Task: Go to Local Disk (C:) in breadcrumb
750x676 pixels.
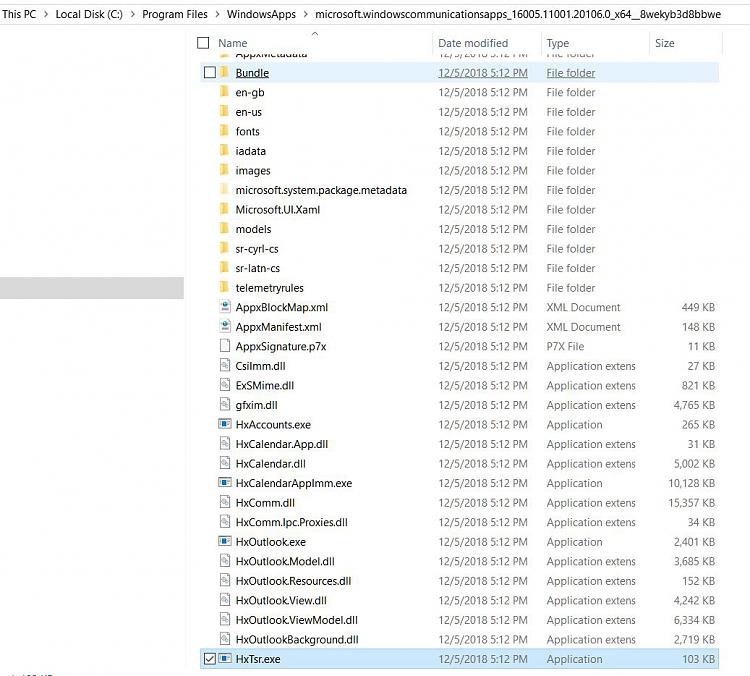Action: coord(89,14)
